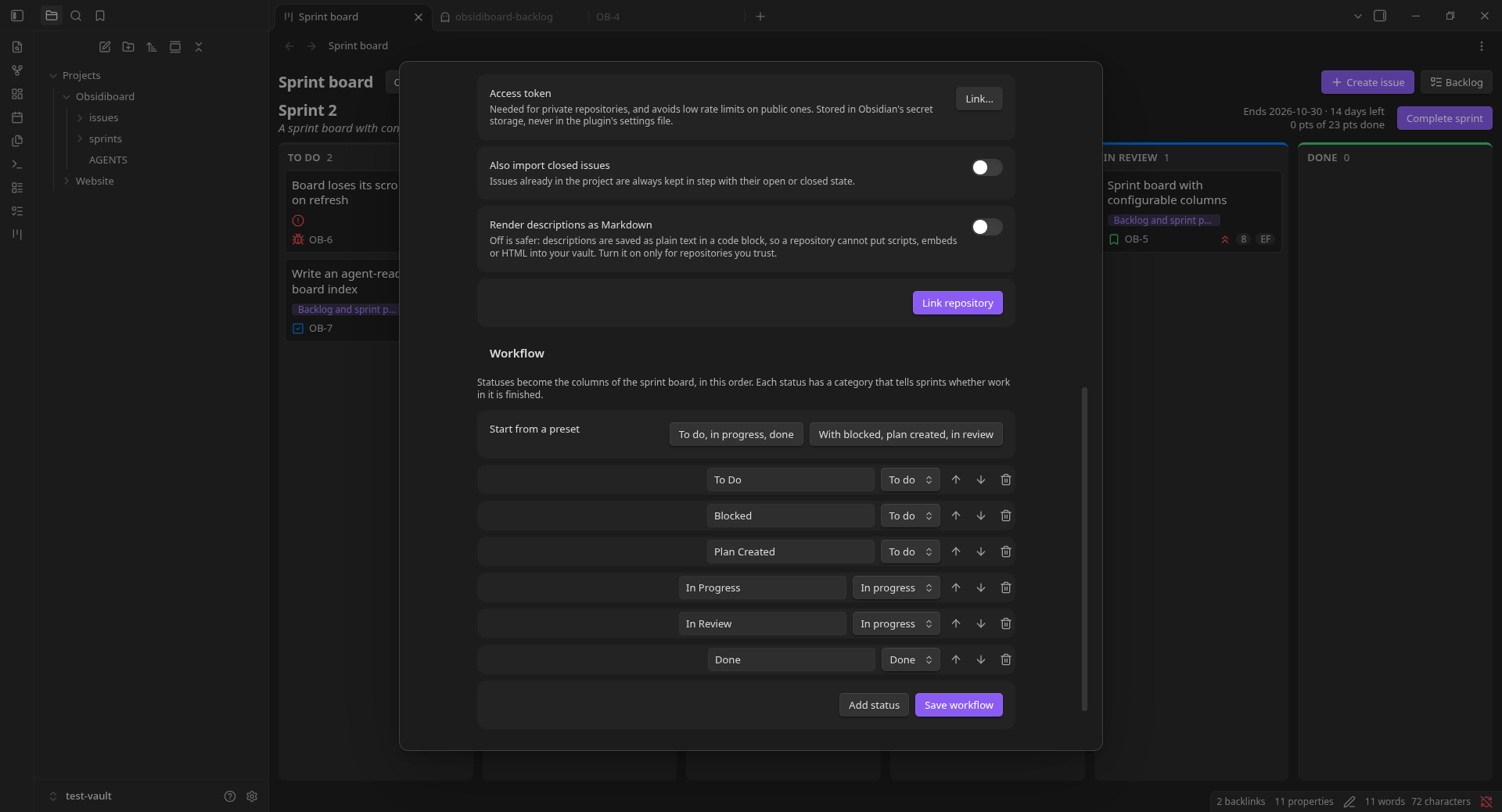Open the daily note calendar ribbon icon
Image resolution: width=1502 pixels, height=812 pixels.
[17, 117]
